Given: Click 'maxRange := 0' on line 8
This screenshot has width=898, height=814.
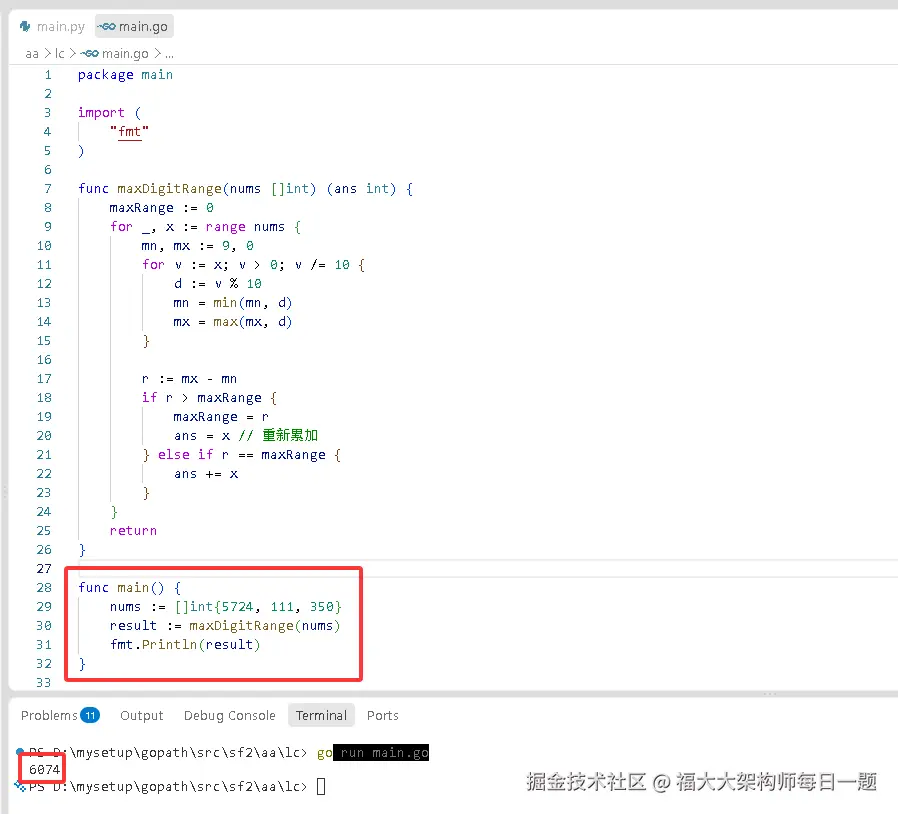Looking at the screenshot, I should pos(162,207).
